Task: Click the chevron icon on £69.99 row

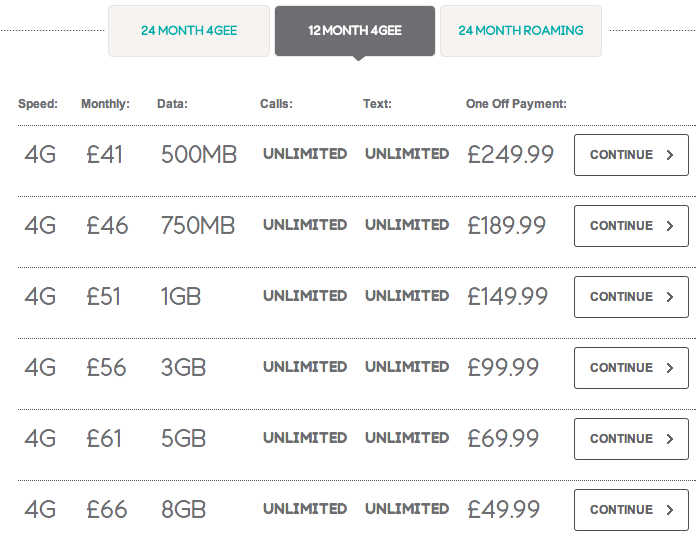Action: [x=670, y=439]
